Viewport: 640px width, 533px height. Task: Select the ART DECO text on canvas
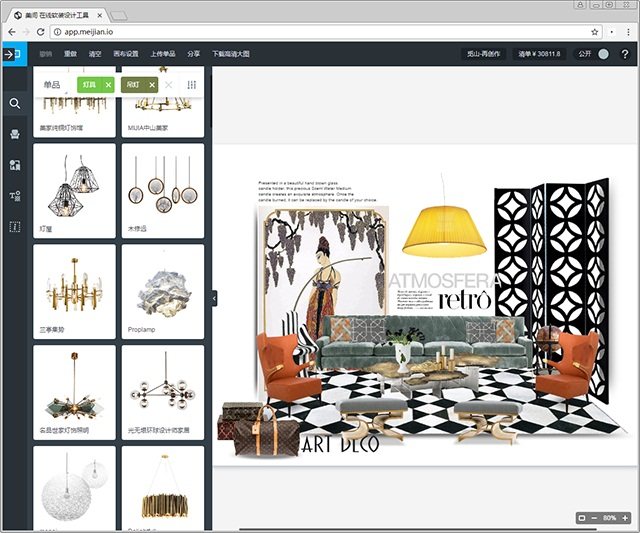coord(340,444)
